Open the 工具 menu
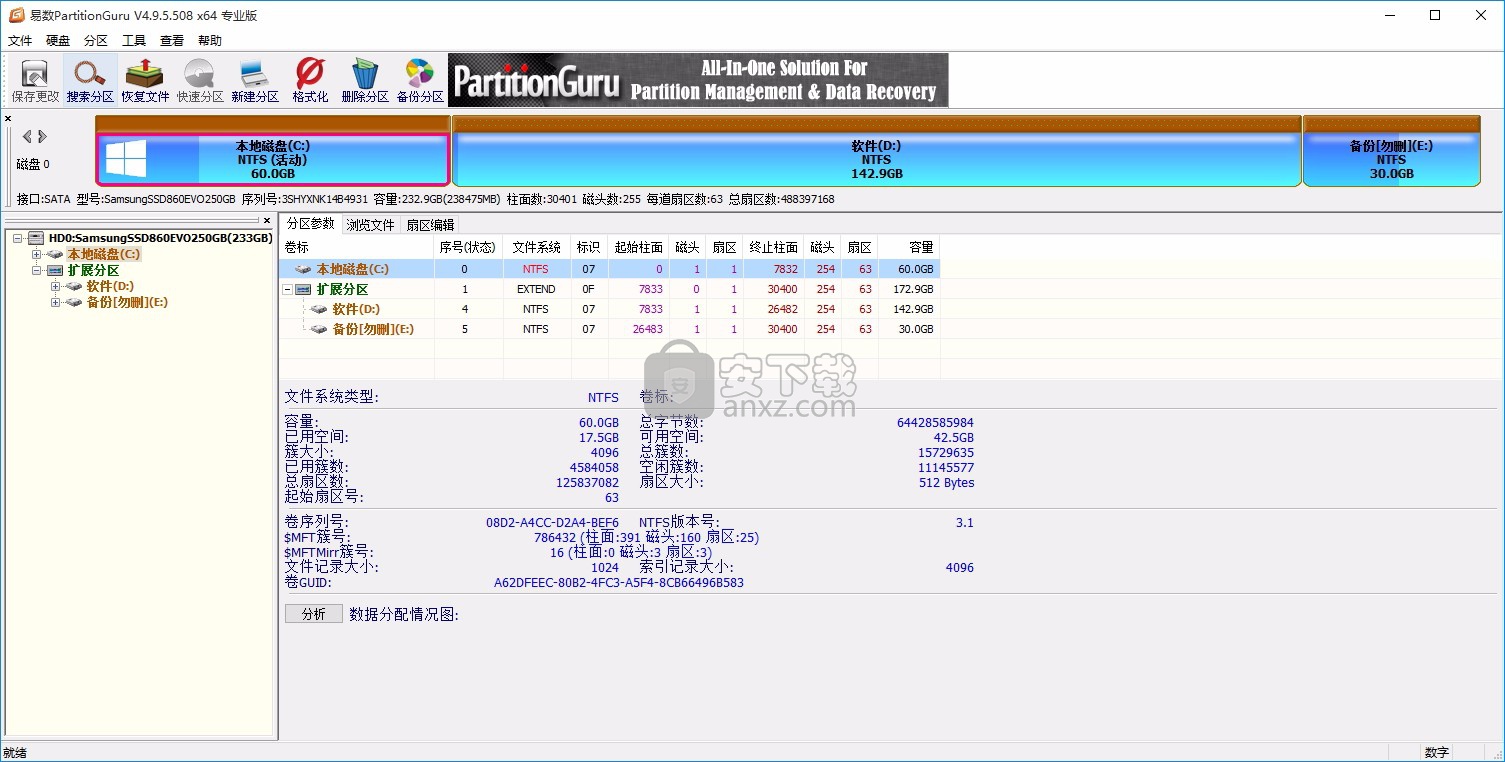 (134, 41)
